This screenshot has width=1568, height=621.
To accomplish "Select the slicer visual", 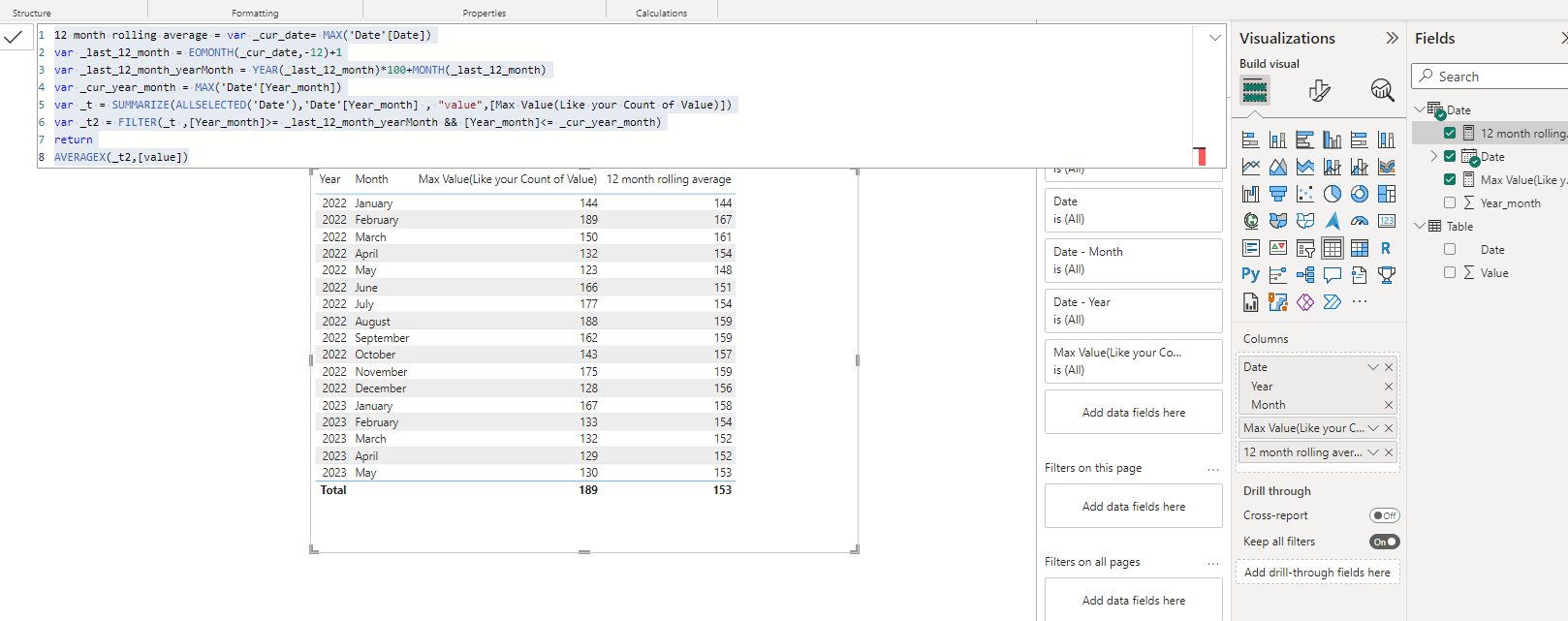I will (x=1305, y=249).
